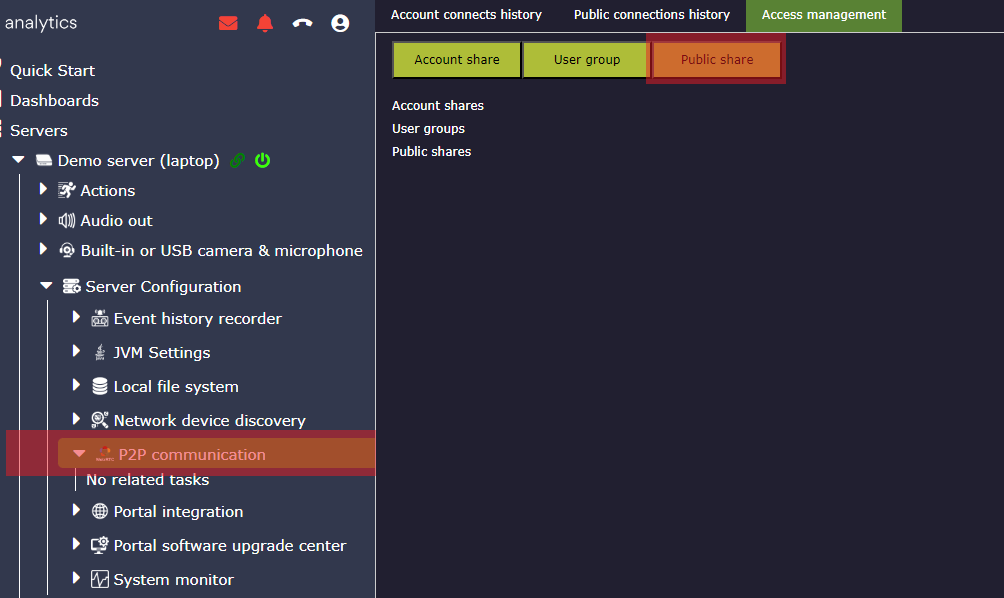Click the User group button

click(587, 60)
